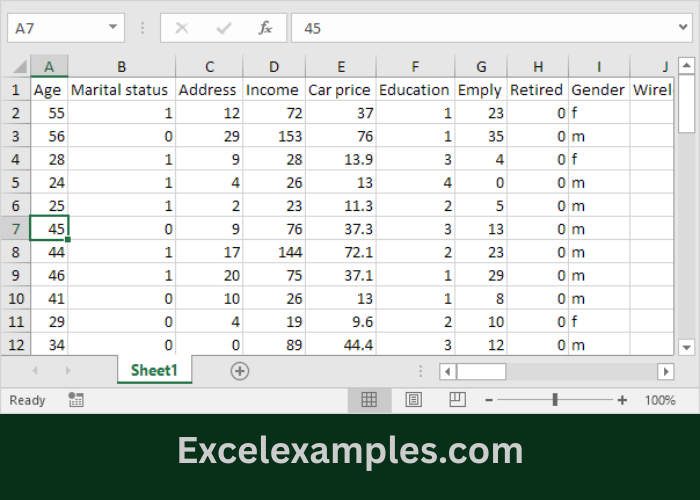Open the Name Box dropdown
The height and width of the screenshot is (500, 700).
point(113,28)
